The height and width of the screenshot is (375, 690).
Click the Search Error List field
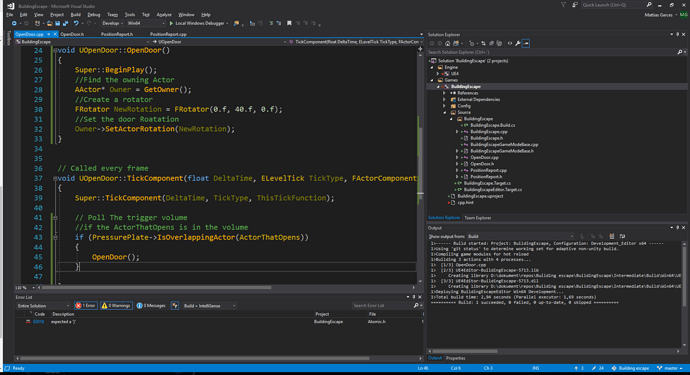[382, 305]
